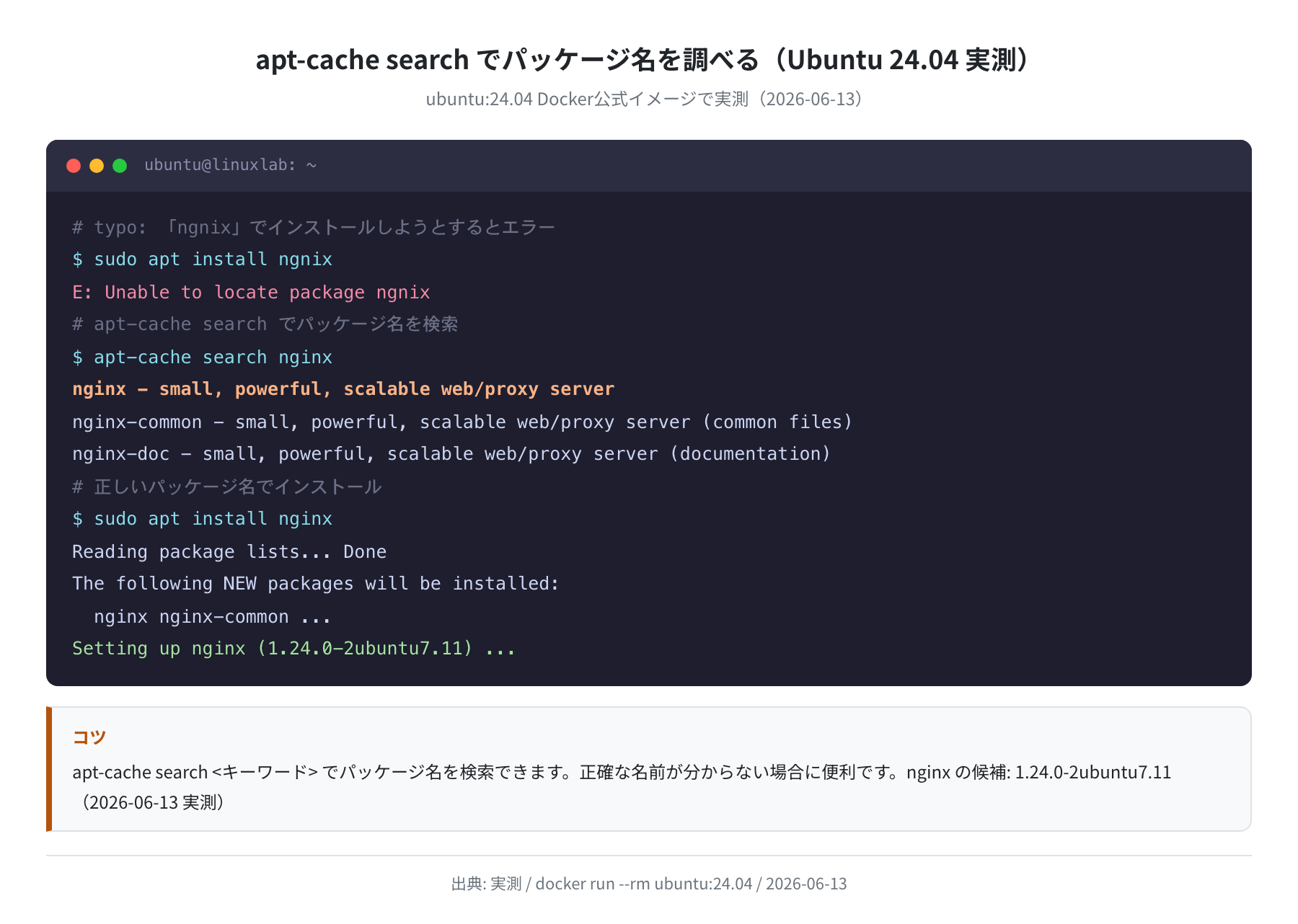Click the 'コツ' tip heading
This screenshot has width=1298, height=924.
pos(89,737)
